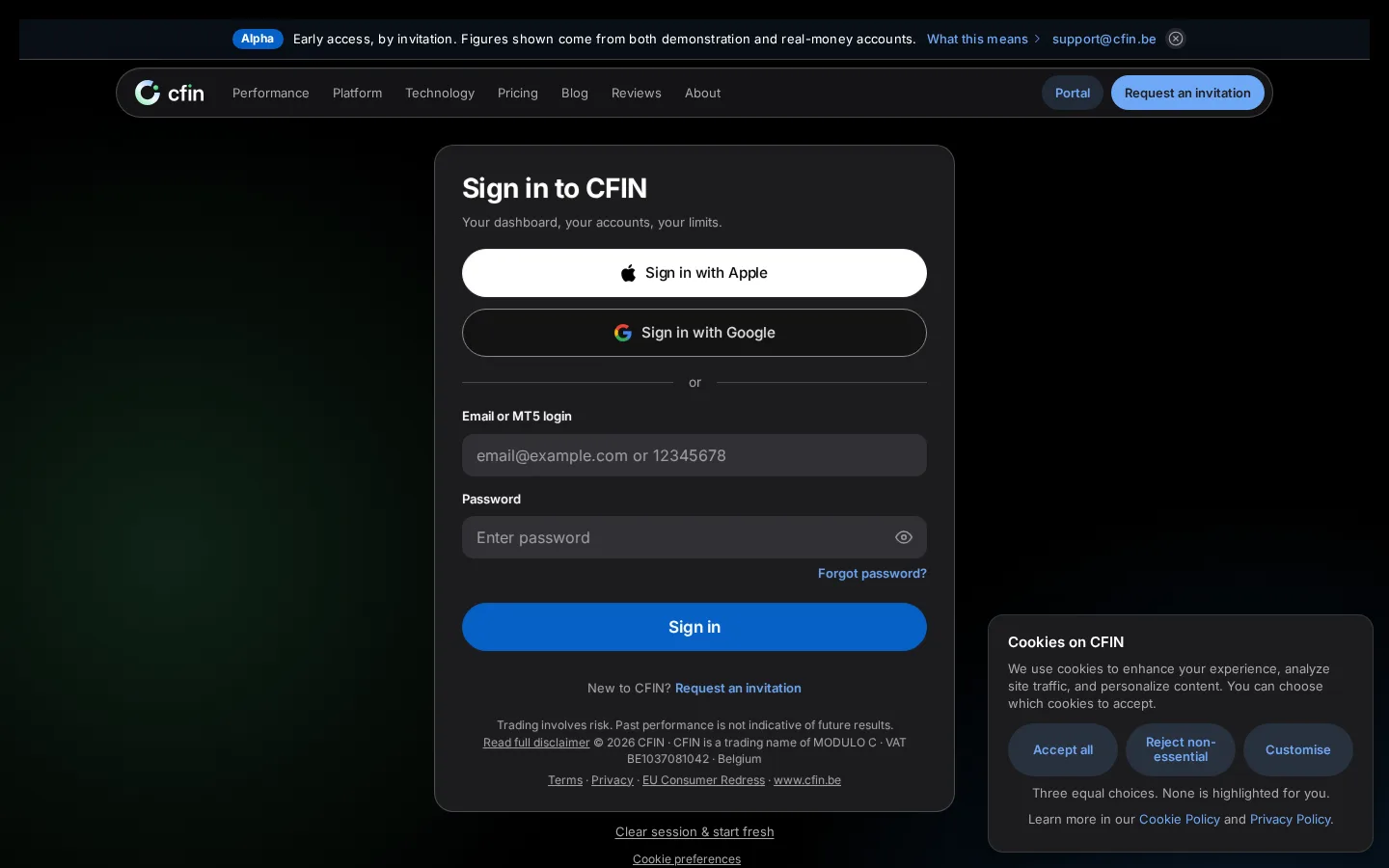
Task: Click the support@cfin.be email link
Action: tap(1104, 39)
